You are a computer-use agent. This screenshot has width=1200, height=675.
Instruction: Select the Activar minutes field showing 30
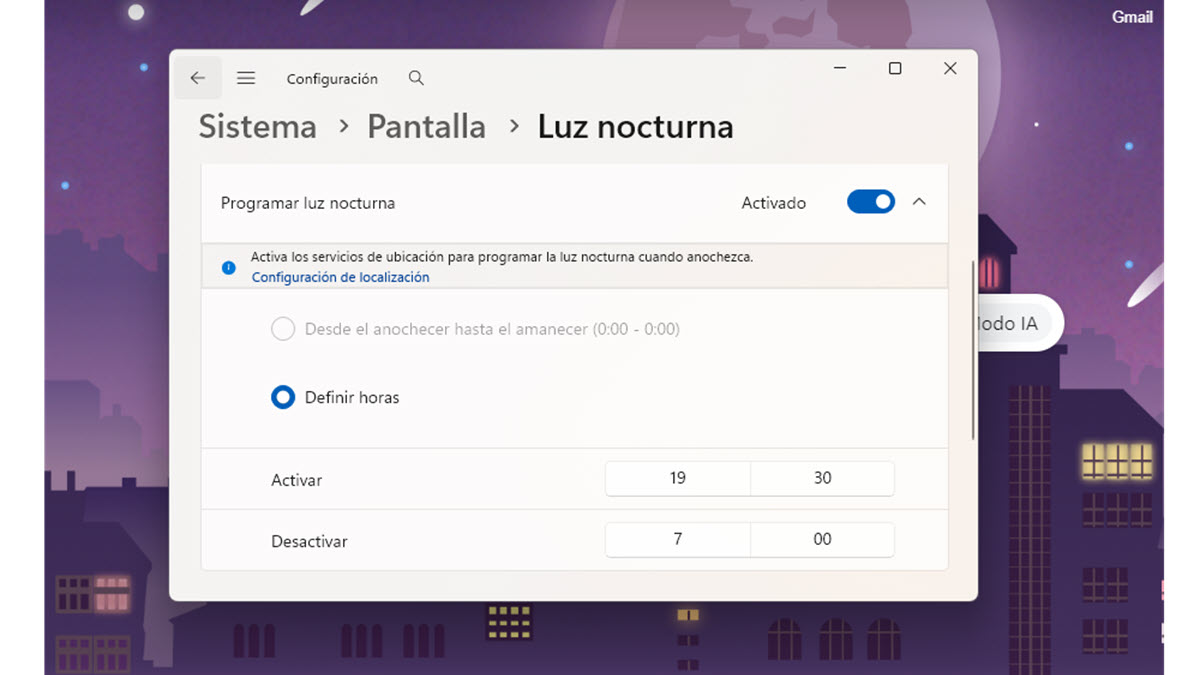tap(822, 478)
